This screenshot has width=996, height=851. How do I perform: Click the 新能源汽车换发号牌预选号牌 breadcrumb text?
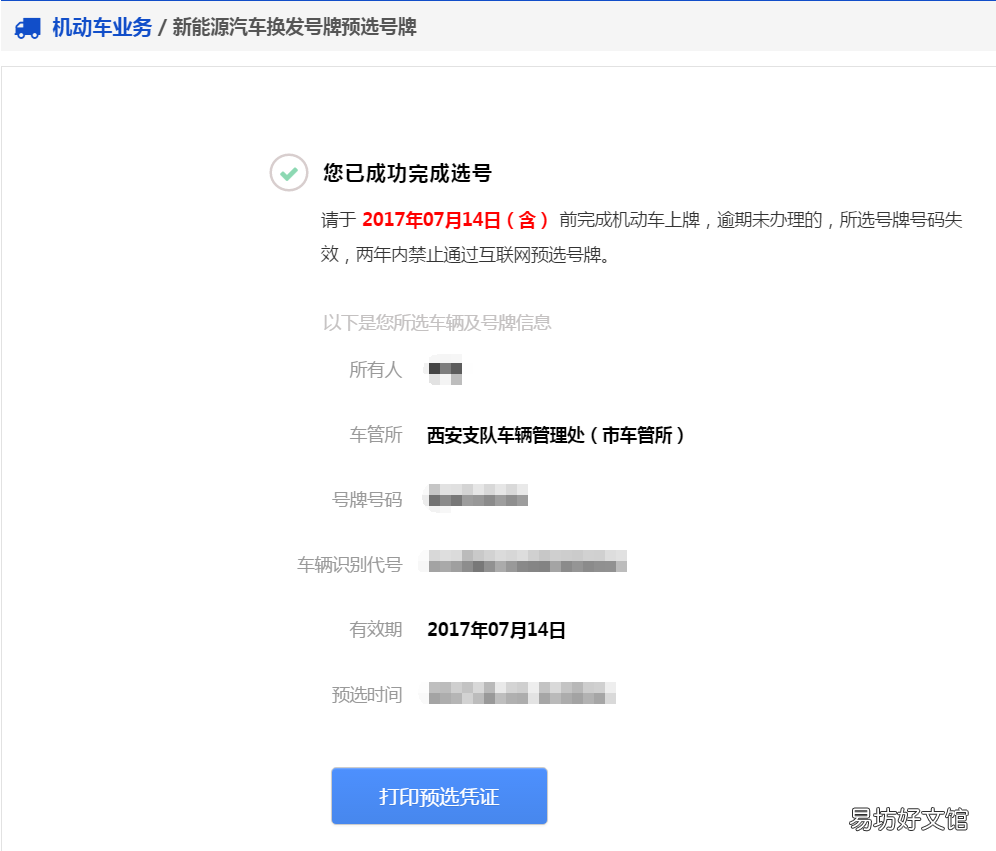coord(295,27)
